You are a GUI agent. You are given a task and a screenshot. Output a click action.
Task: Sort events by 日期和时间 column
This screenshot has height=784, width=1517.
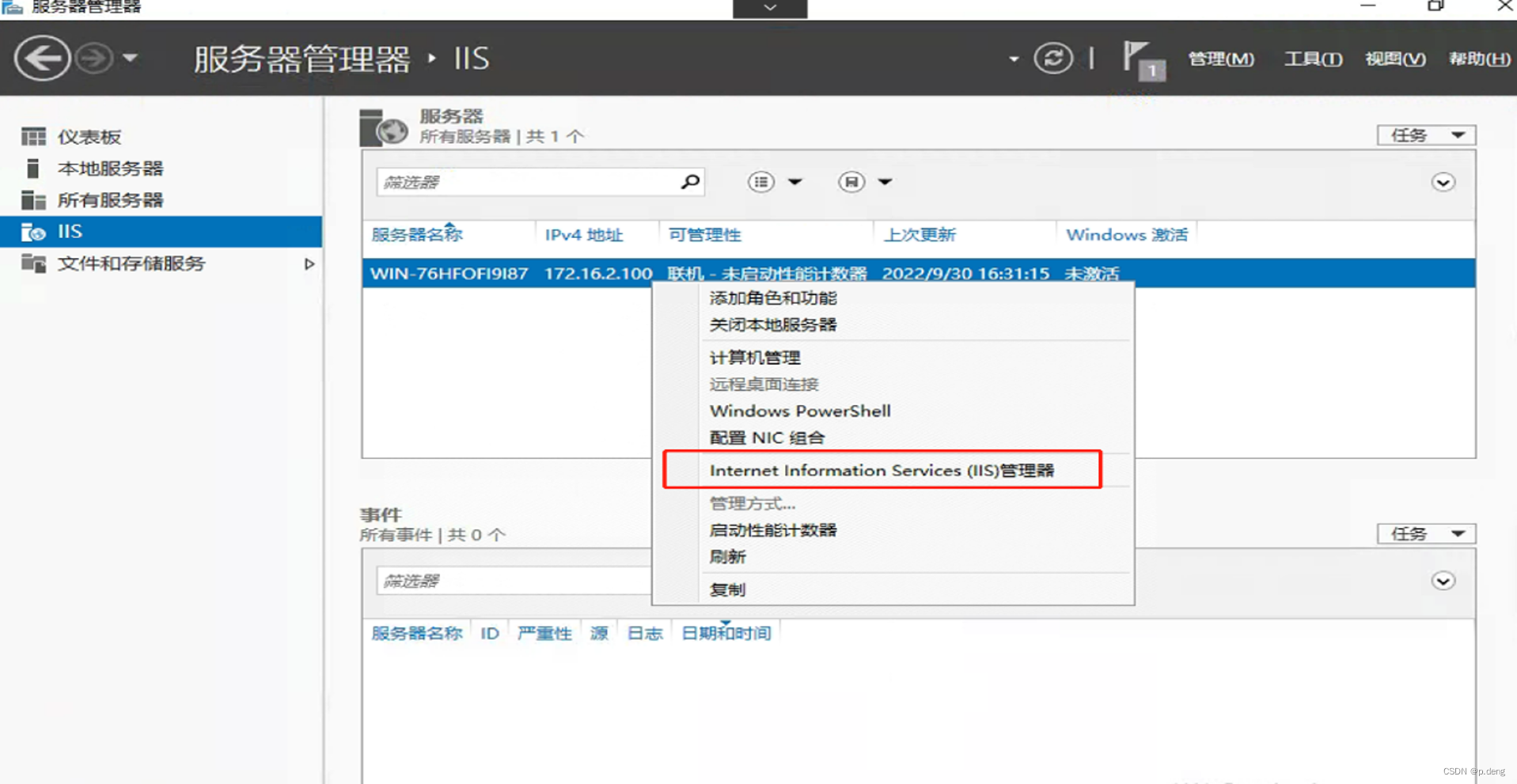[x=726, y=634]
